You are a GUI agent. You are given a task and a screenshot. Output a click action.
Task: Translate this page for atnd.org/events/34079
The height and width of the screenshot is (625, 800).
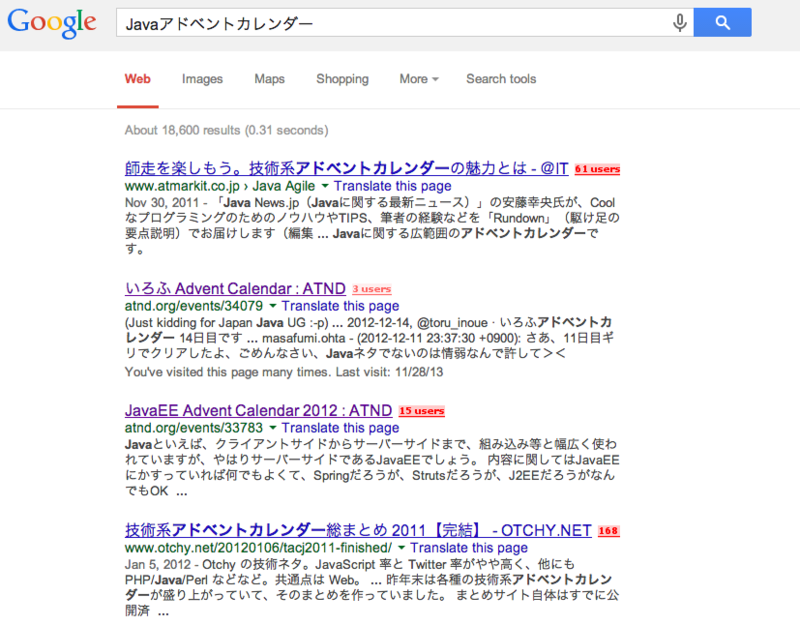tap(340, 306)
